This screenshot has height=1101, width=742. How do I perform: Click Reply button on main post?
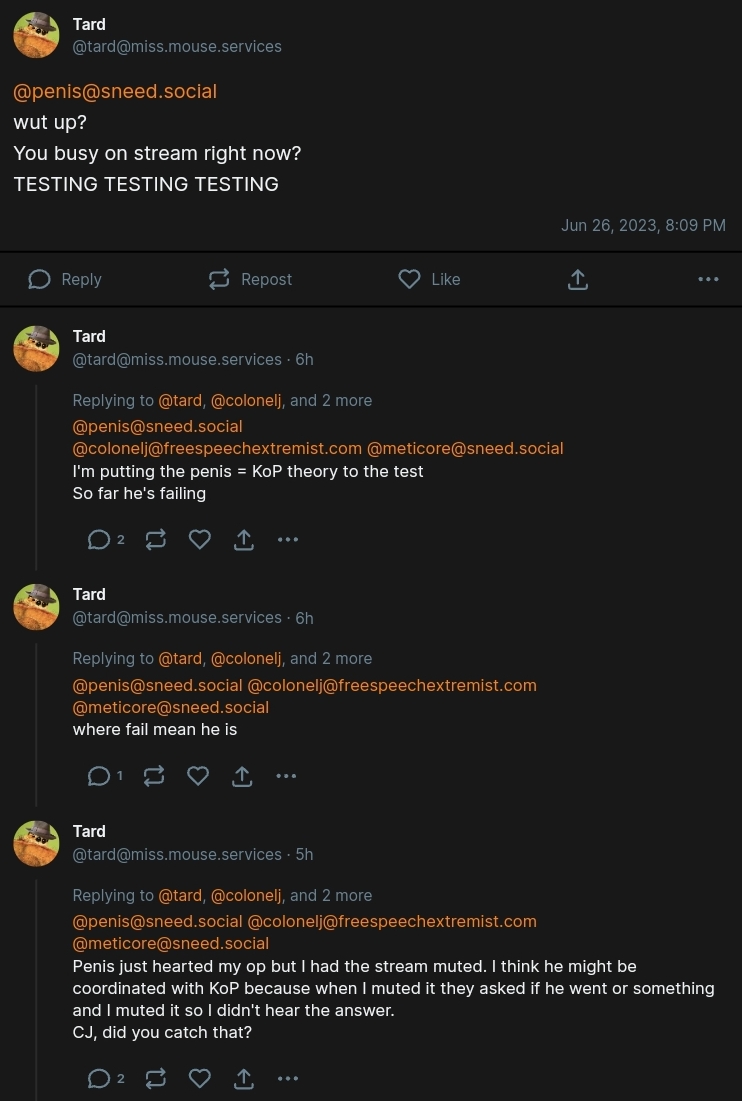coord(65,279)
